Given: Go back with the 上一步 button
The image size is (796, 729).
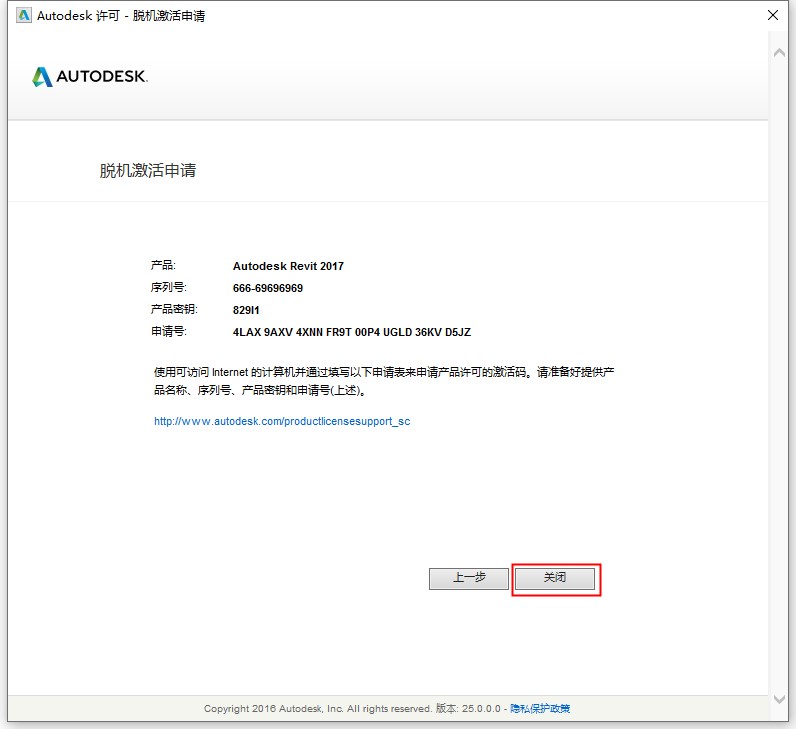Looking at the screenshot, I should click(x=469, y=578).
